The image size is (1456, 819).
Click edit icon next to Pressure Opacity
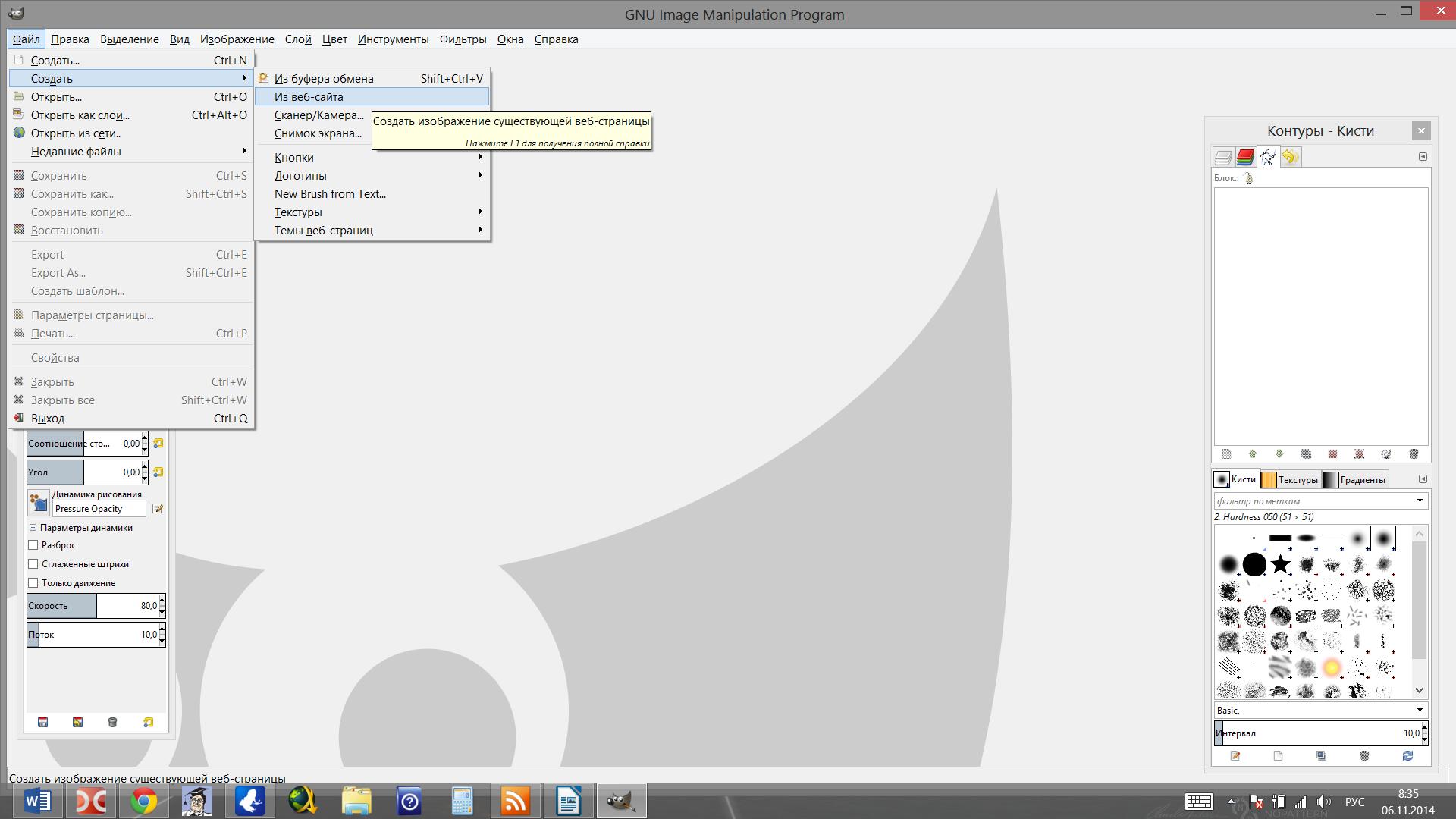point(158,509)
